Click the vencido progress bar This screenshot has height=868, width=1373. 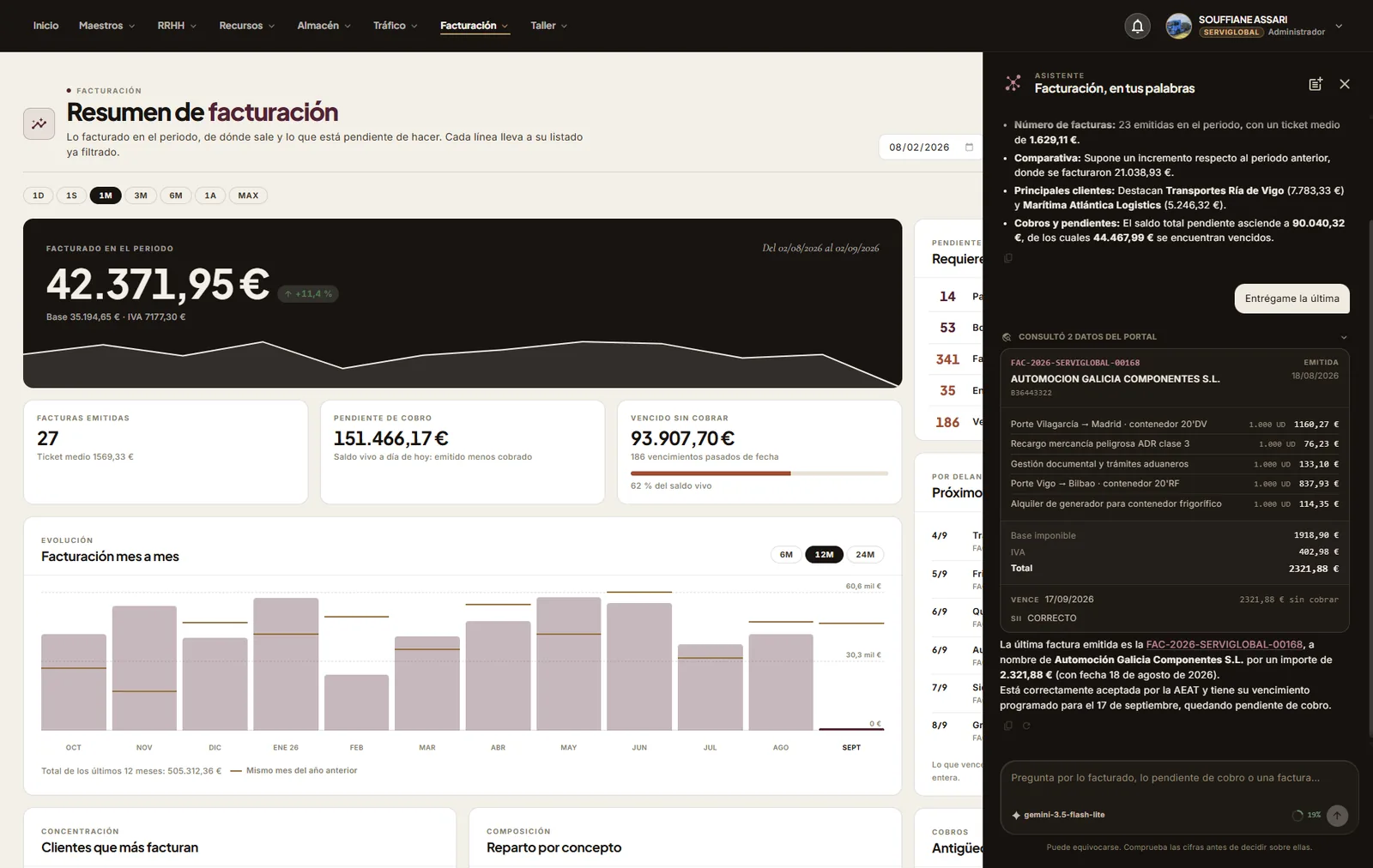click(759, 473)
